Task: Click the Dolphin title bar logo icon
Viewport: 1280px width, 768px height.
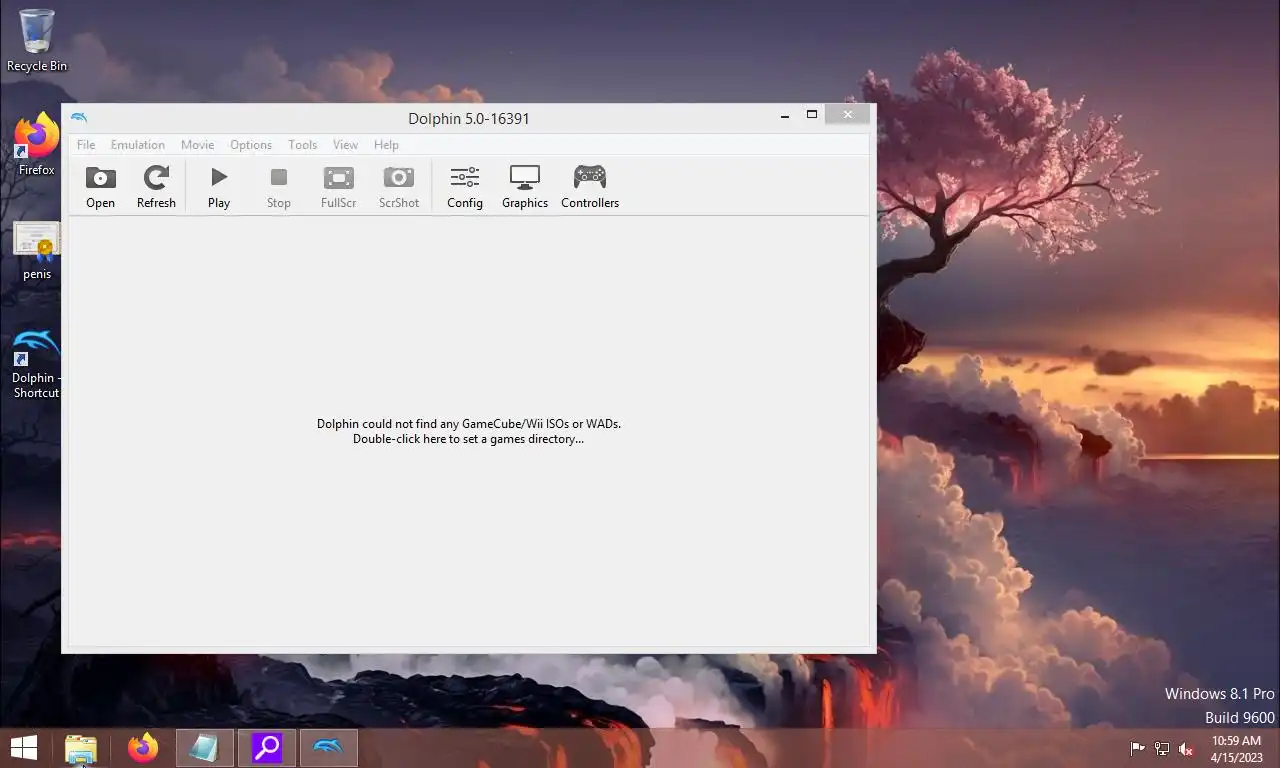Action: pos(79,118)
